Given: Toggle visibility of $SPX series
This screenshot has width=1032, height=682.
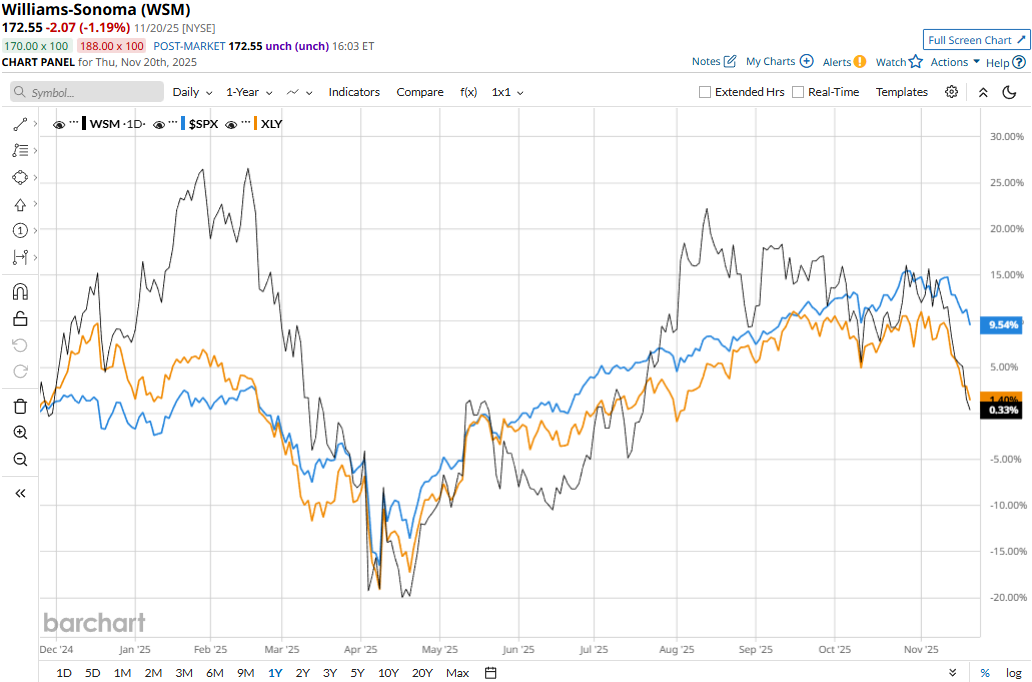Looking at the screenshot, I should 159,124.
